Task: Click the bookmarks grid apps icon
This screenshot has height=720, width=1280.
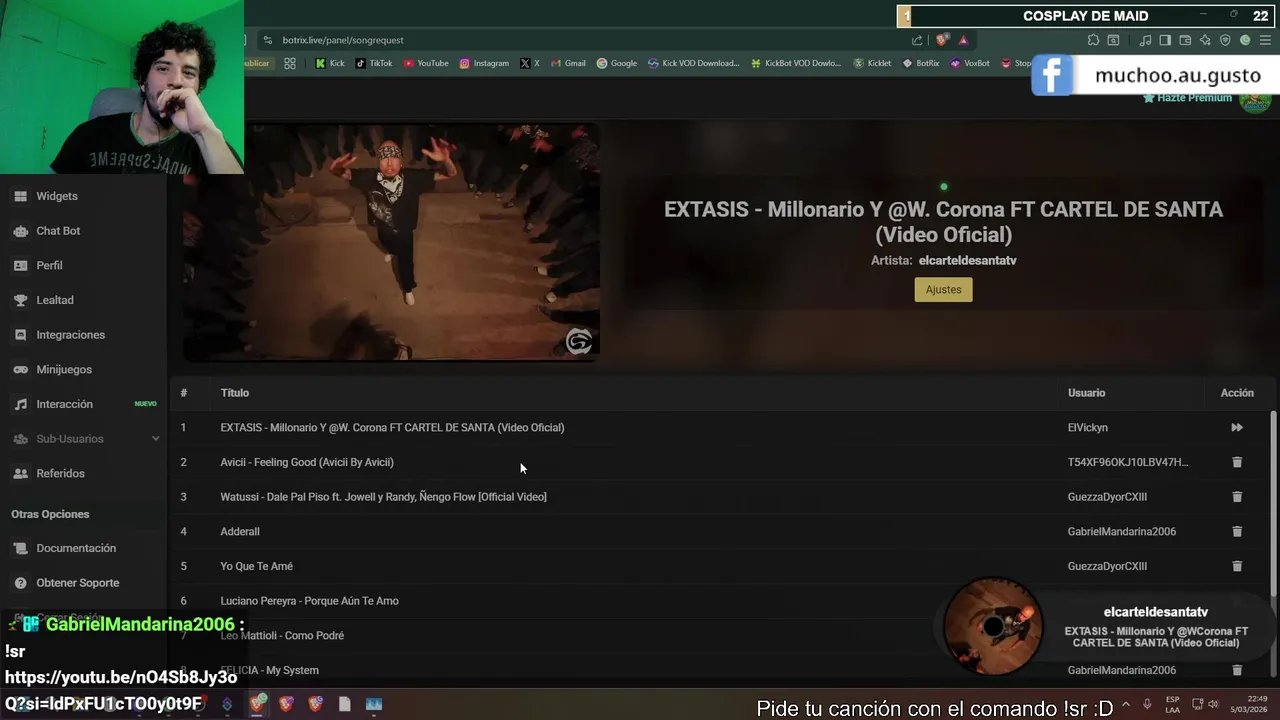Action: click(290, 63)
